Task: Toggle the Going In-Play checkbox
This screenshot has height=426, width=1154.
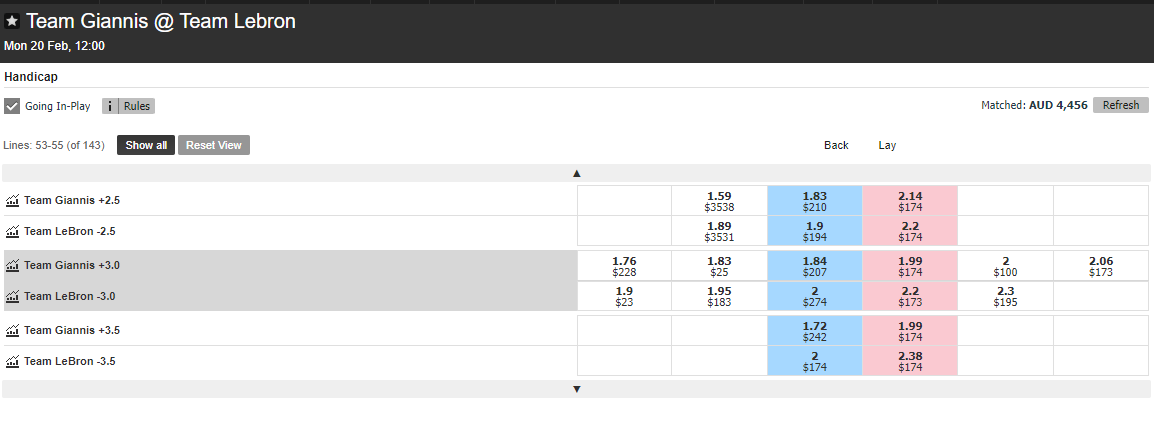Action: click(12, 106)
